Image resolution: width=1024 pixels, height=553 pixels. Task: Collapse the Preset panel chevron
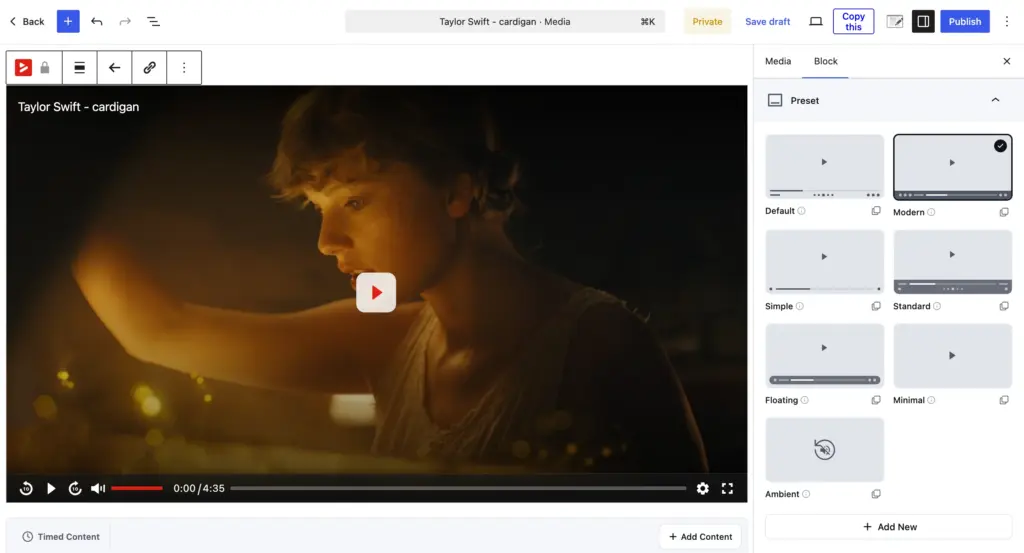coord(995,100)
